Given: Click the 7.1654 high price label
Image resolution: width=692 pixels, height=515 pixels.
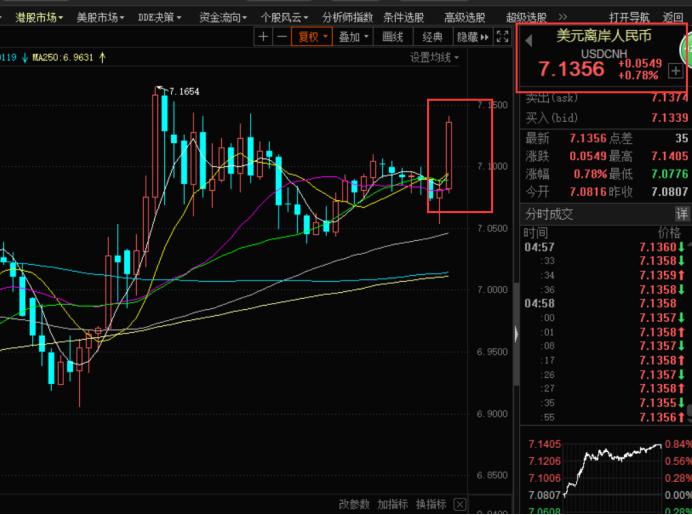Looking at the screenshot, I should click(x=184, y=91).
